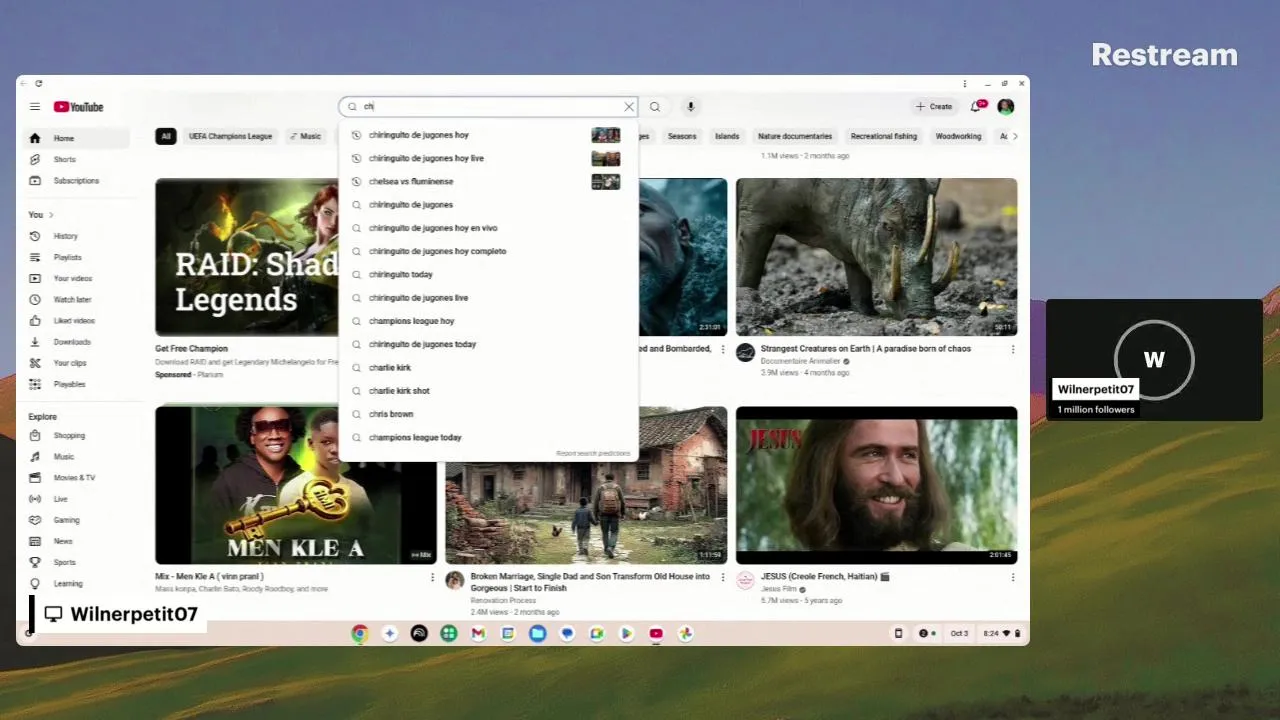This screenshot has width=1280, height=720.
Task: Open the account avatar menu
Action: click(x=1006, y=106)
